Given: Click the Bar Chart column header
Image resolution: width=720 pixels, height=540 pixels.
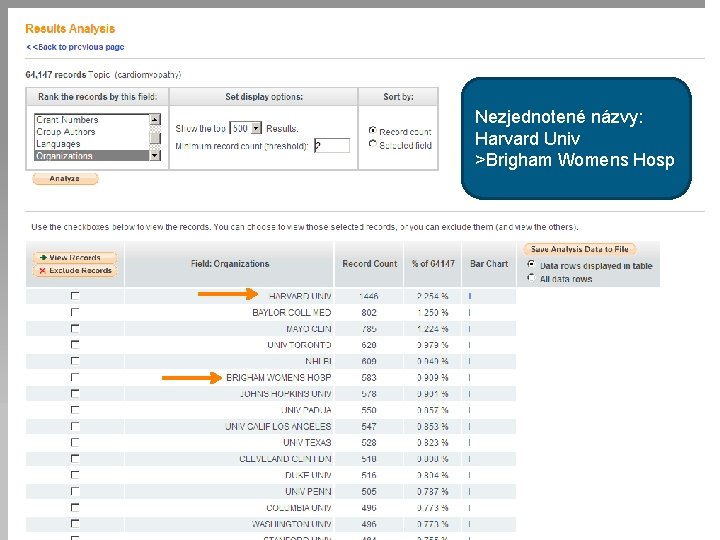Looking at the screenshot, I should coord(489,264).
